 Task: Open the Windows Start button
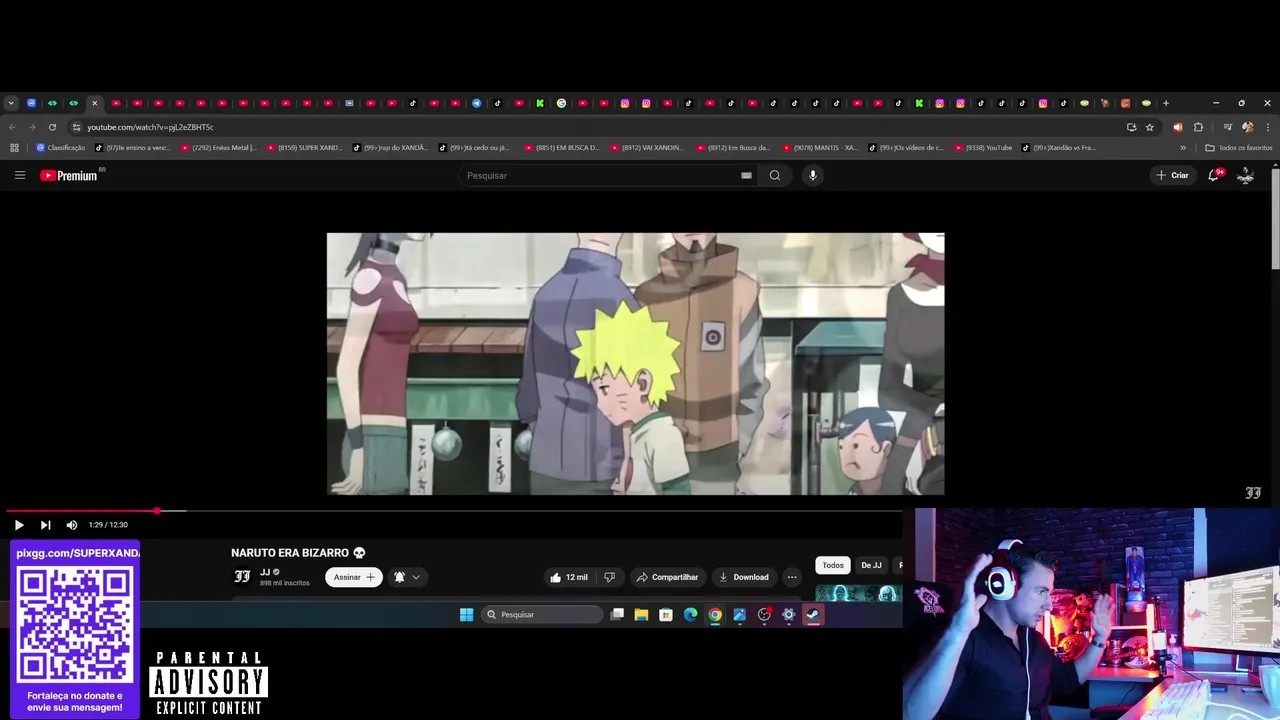click(x=466, y=615)
